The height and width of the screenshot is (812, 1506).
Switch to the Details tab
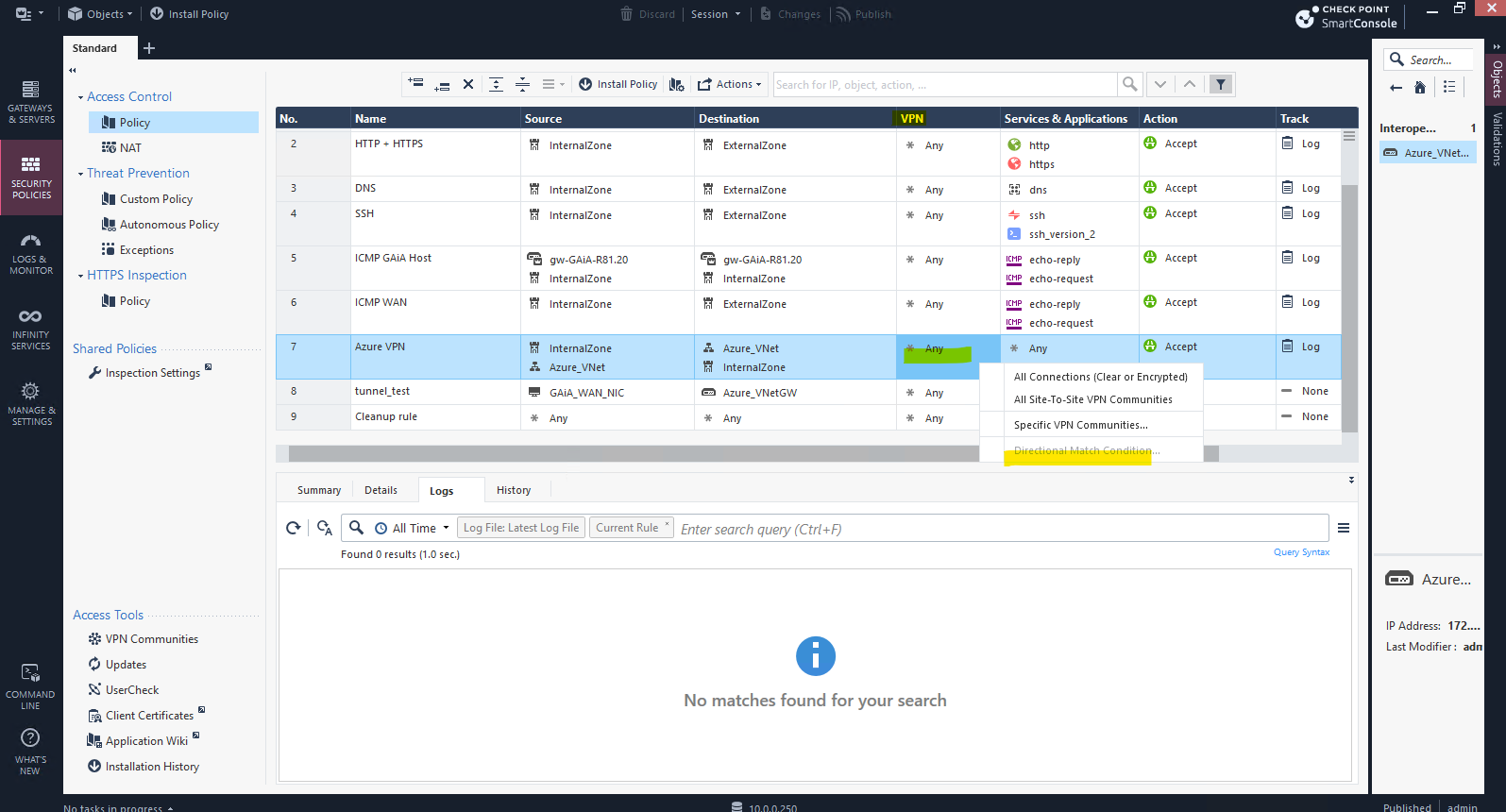381,490
